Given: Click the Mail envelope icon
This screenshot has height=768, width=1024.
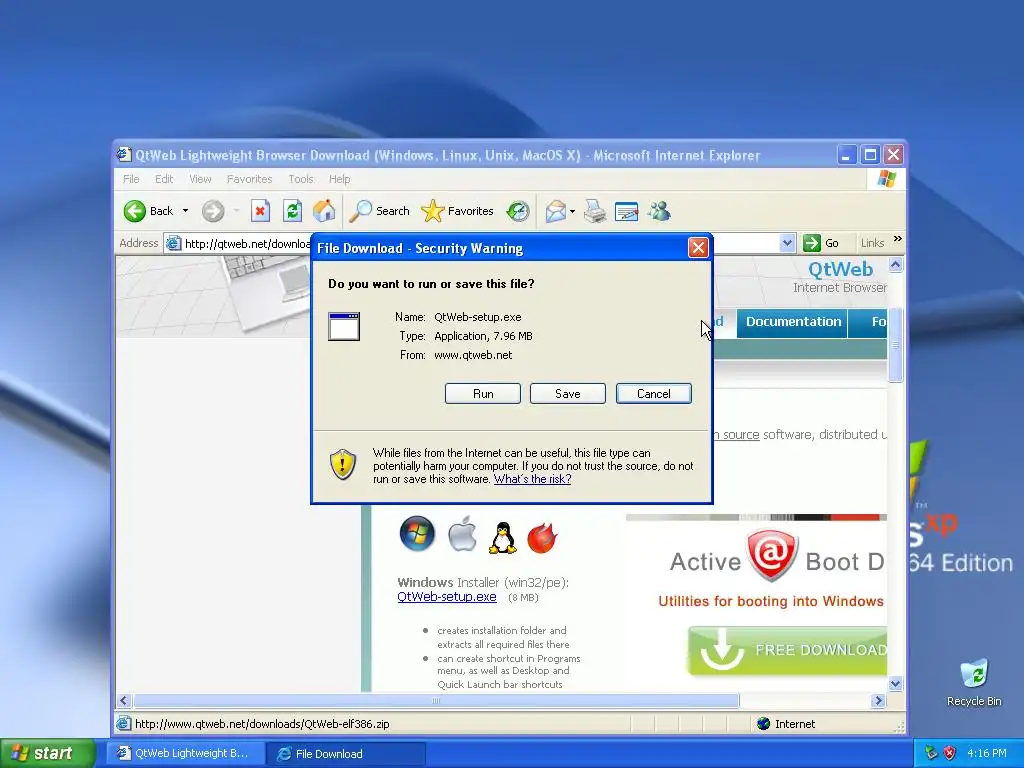Looking at the screenshot, I should click(555, 211).
